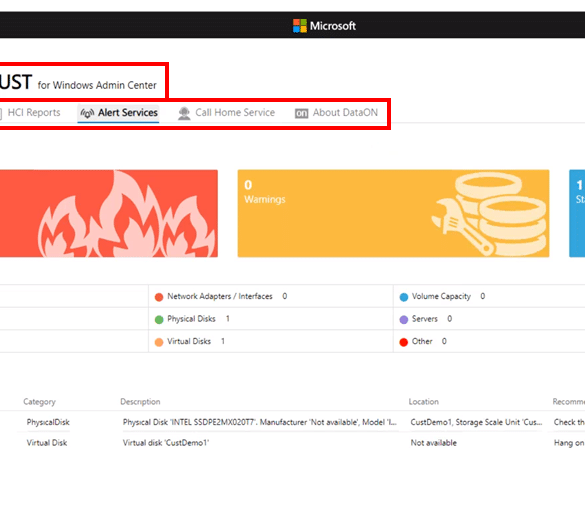Screen dimensions: 585x514
Task: Click the Virtual Disk category cell
Action: pyautogui.click(x=47, y=443)
